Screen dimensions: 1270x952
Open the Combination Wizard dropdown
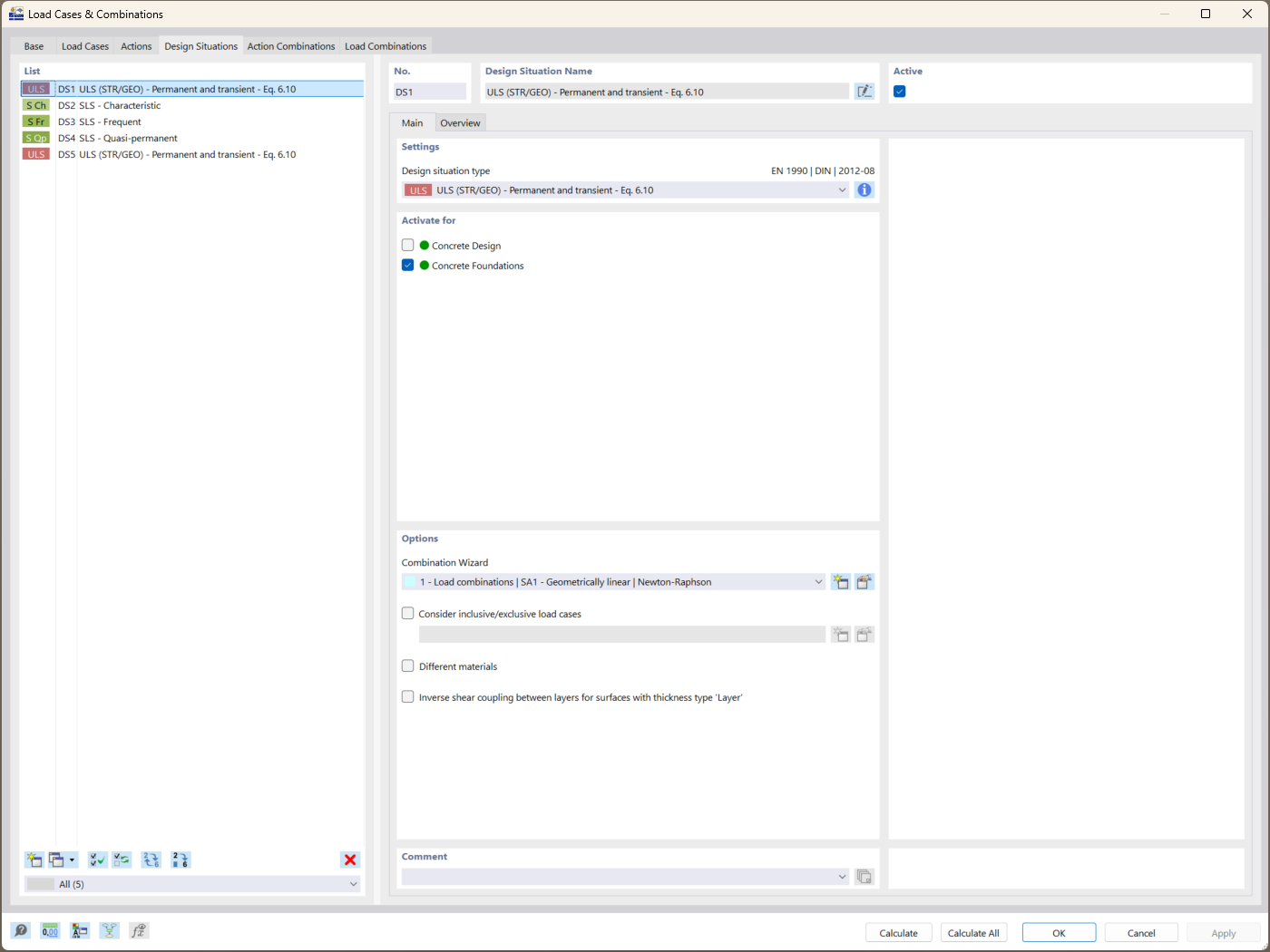coord(818,581)
